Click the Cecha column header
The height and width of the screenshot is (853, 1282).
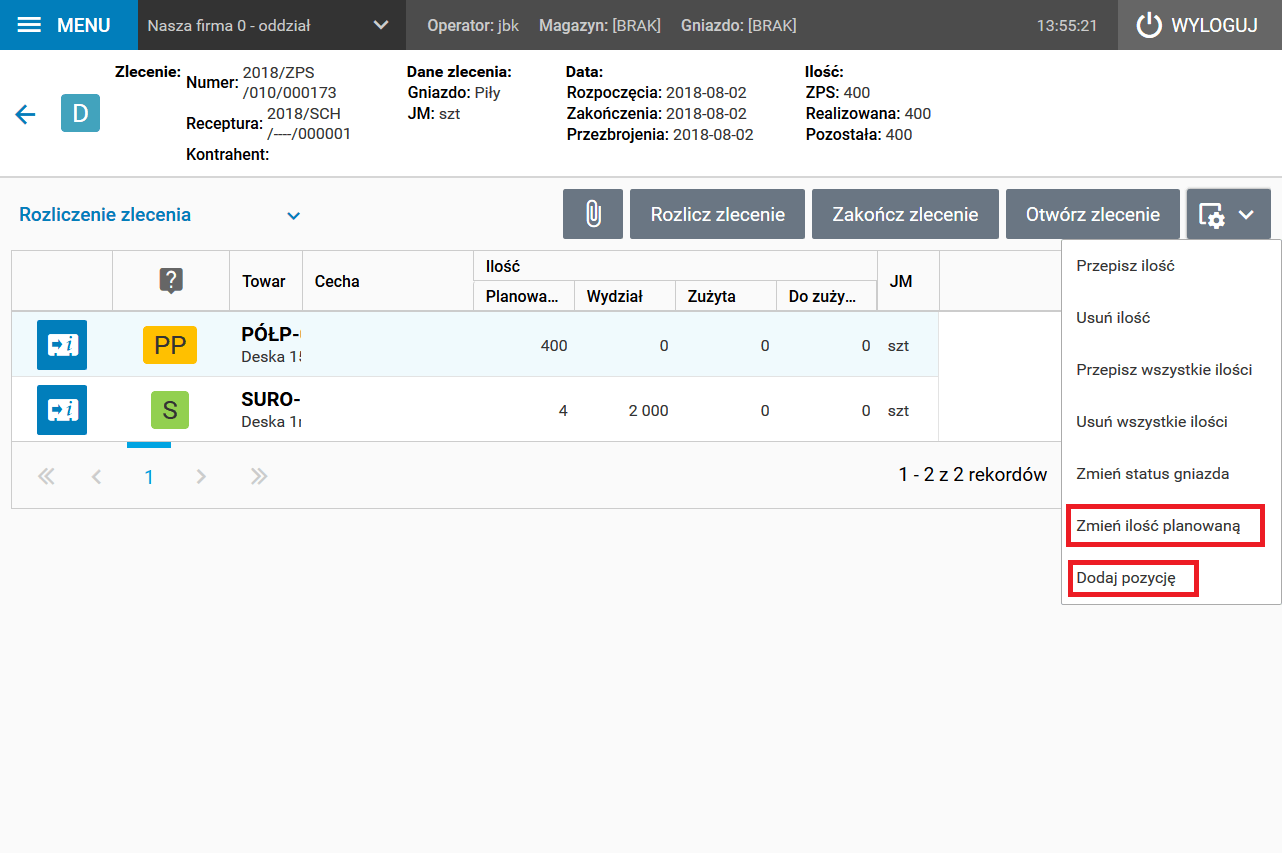[x=387, y=281]
